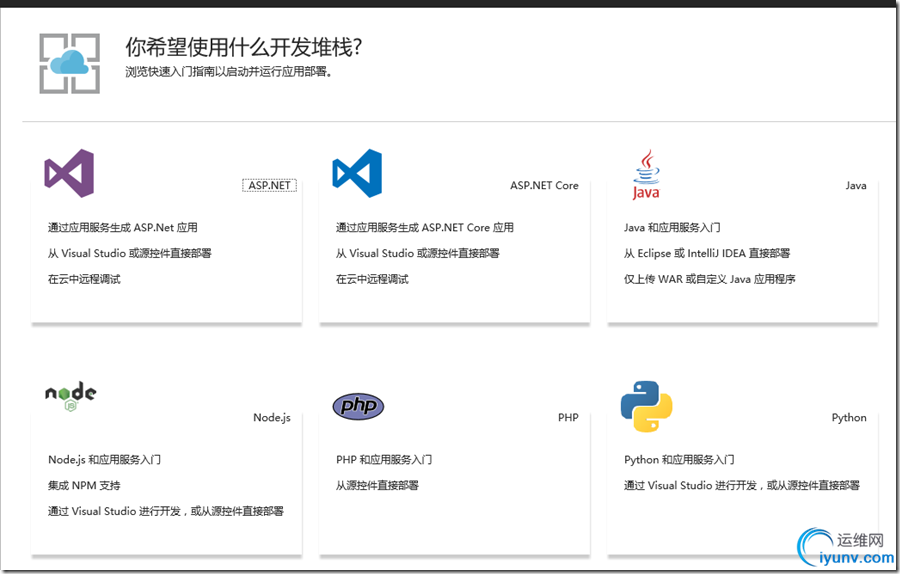Click the cloud app service icon in header
This screenshot has height=574, width=900.
(x=69, y=63)
